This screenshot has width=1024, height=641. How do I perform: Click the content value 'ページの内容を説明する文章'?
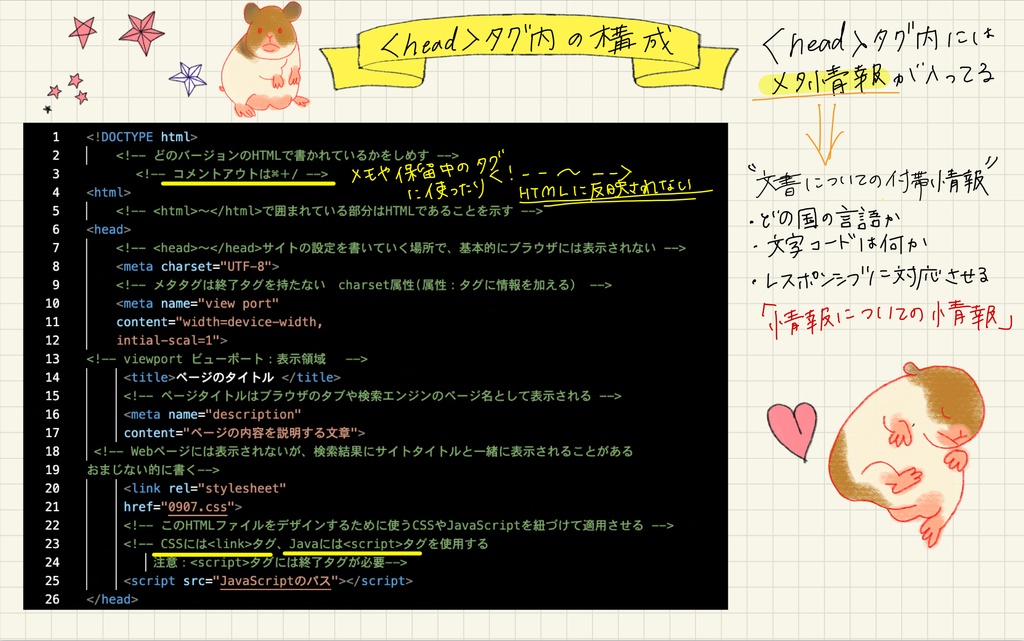[x=271, y=433]
